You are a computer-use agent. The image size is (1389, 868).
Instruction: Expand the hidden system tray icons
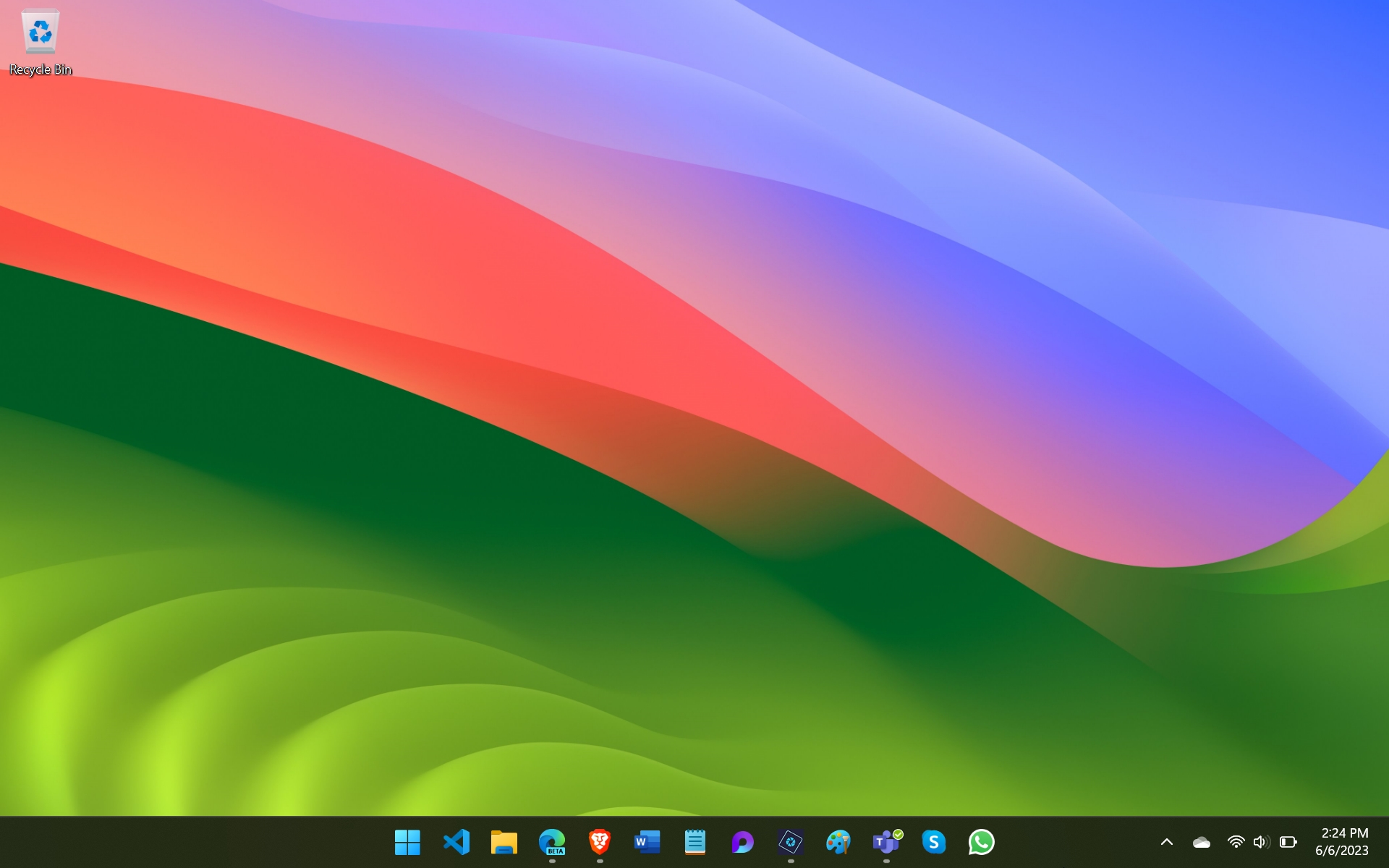coord(1167,841)
